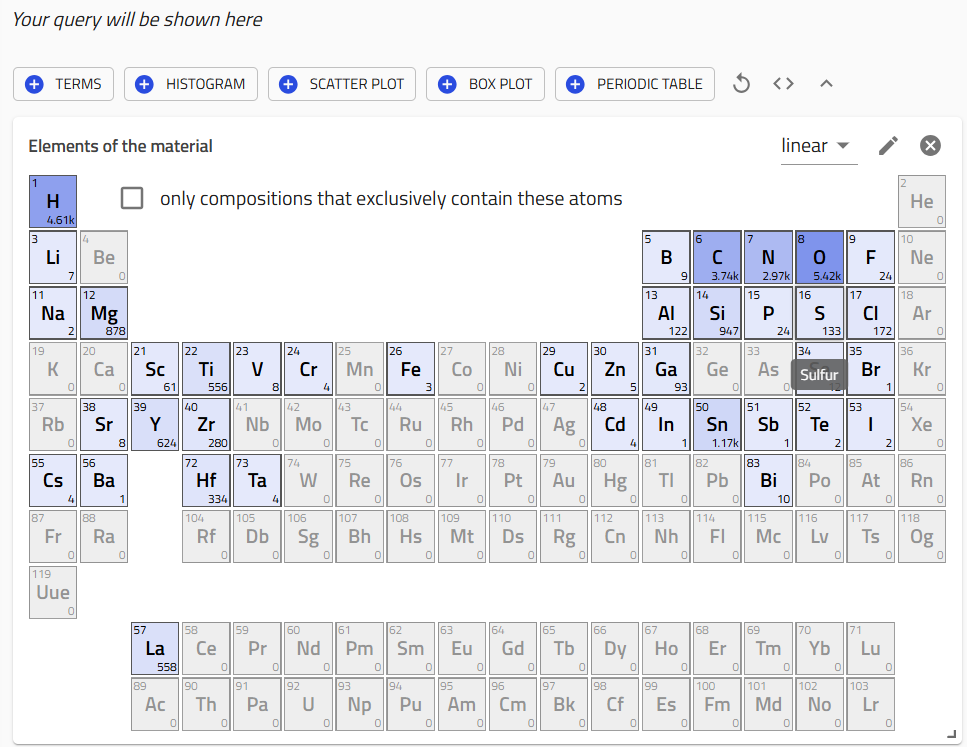Enable exclusive compositions checkbox
The image size is (967, 747).
(x=132, y=199)
